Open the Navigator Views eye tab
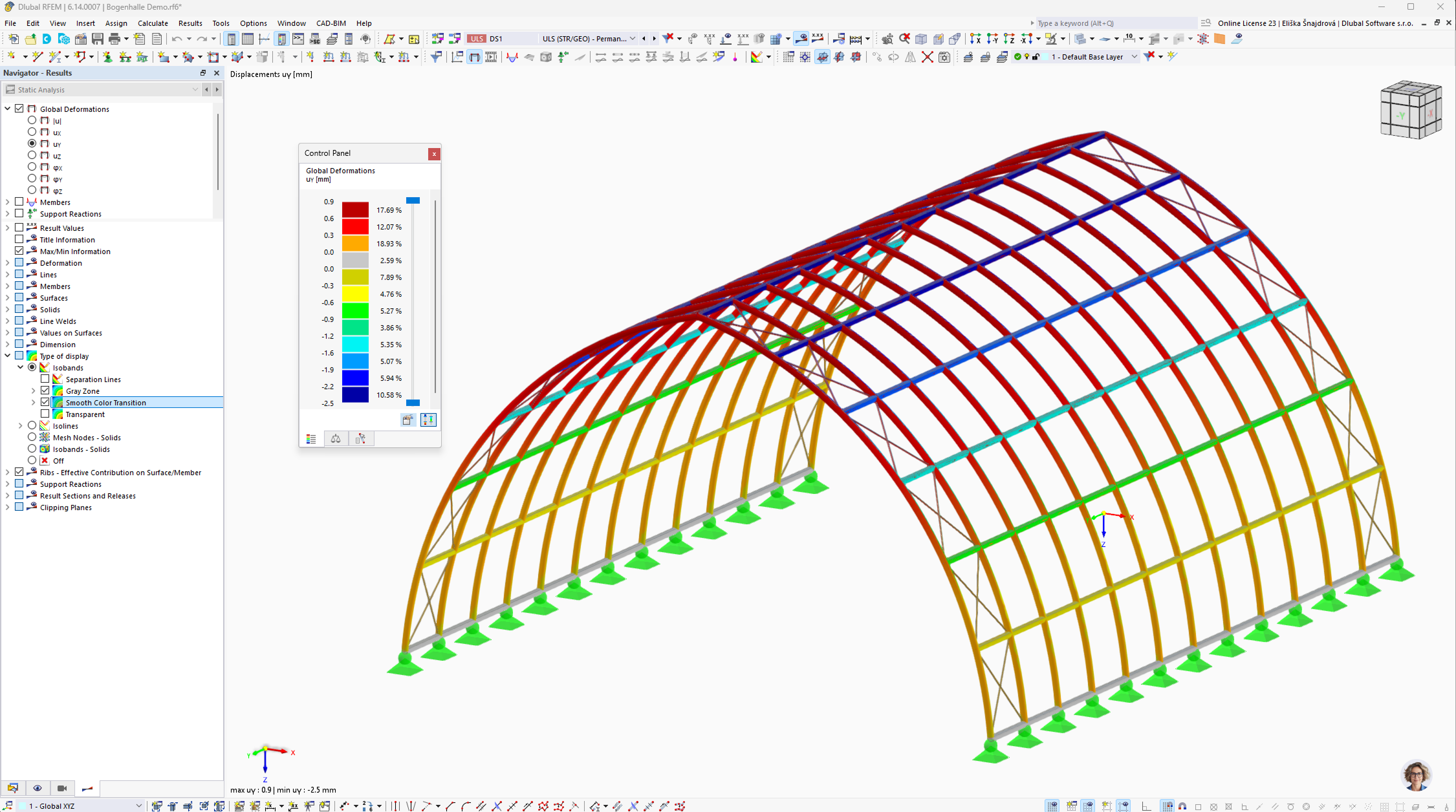 38,788
